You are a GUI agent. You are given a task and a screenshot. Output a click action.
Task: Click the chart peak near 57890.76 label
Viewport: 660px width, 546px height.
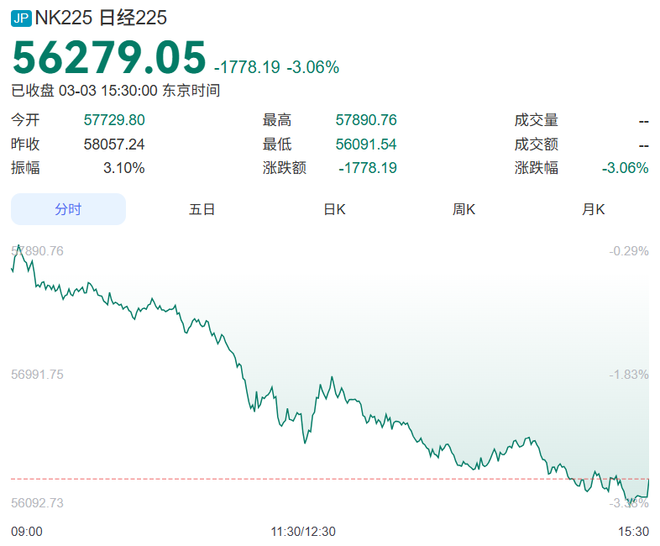click(17, 246)
